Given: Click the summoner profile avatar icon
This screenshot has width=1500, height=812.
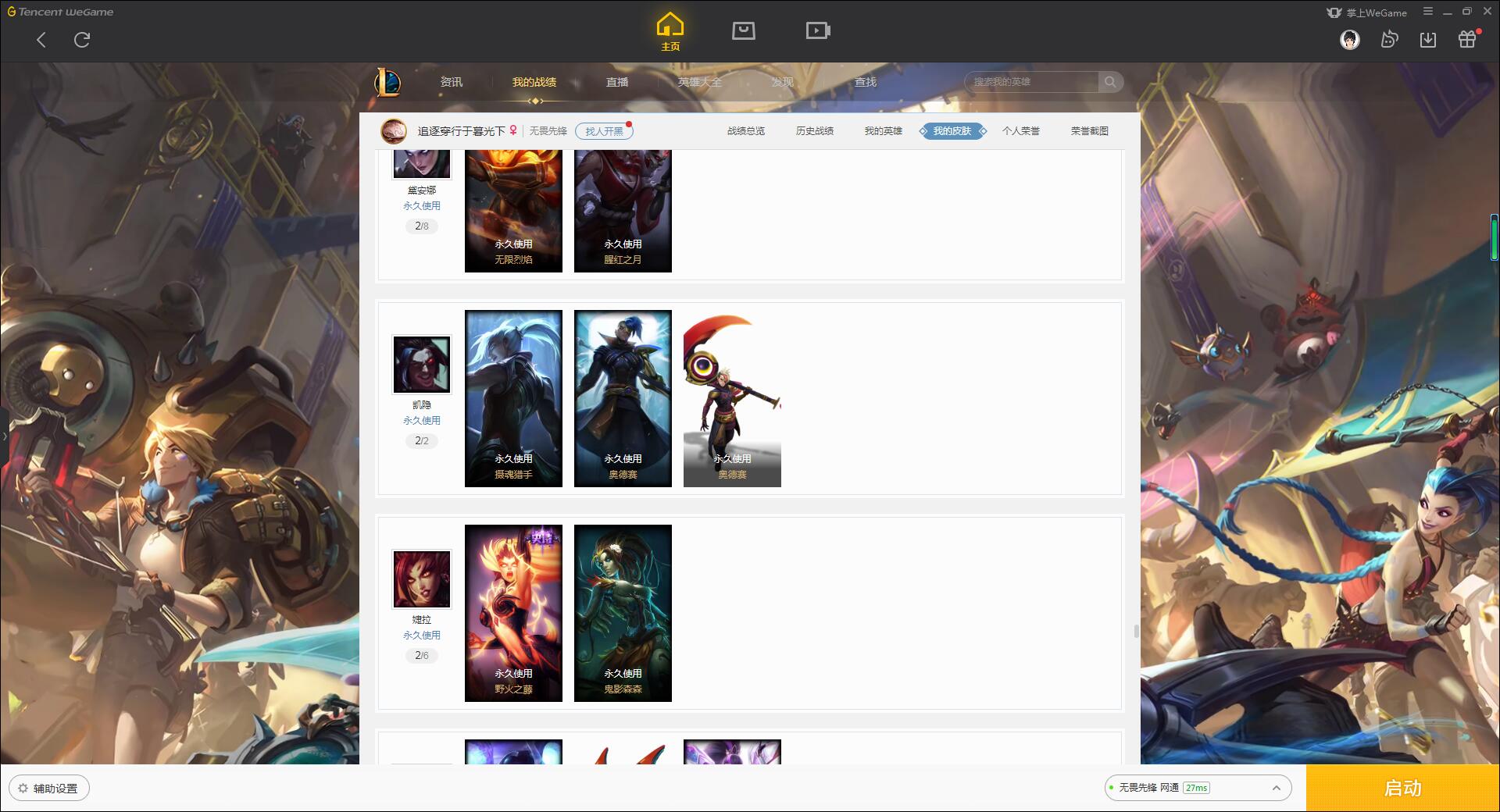Looking at the screenshot, I should click(394, 131).
